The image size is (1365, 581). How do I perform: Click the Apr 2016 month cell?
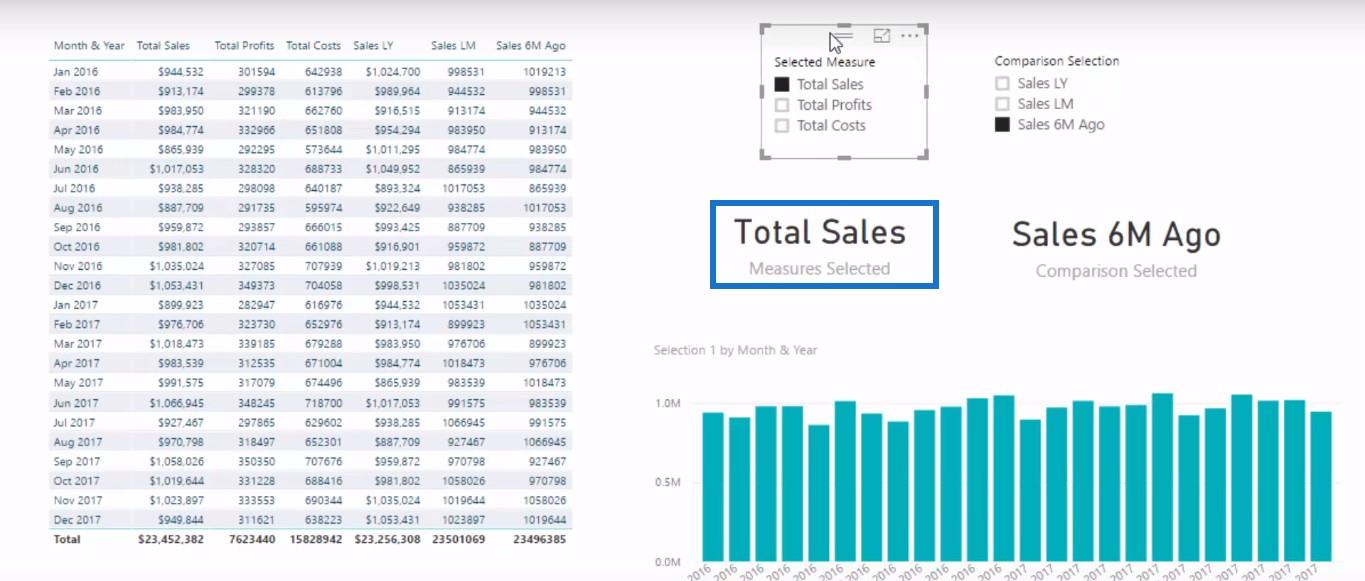(76, 130)
